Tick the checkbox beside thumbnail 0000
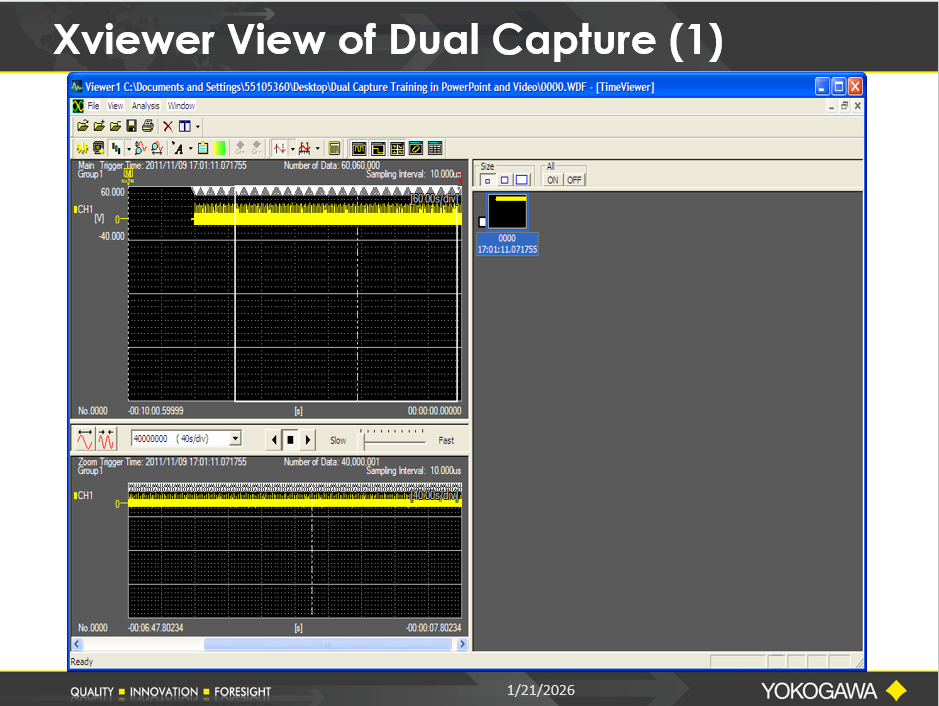The image size is (939, 706). [482, 222]
